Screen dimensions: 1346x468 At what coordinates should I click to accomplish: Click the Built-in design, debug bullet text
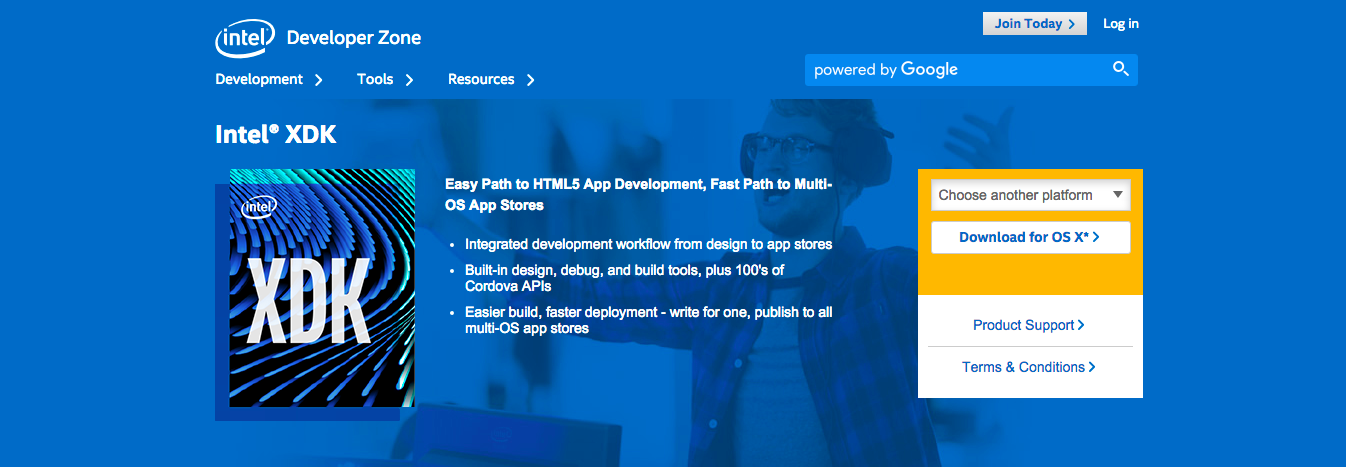click(x=625, y=278)
